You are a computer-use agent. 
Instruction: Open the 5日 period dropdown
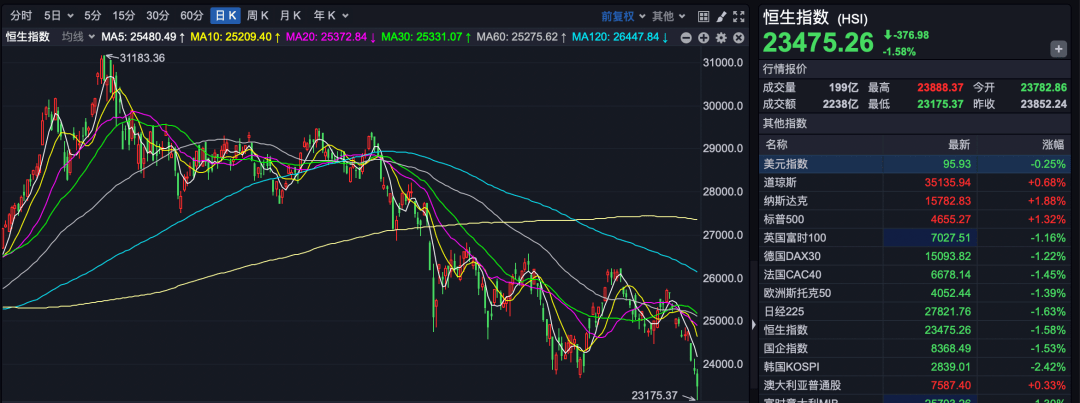coord(56,16)
